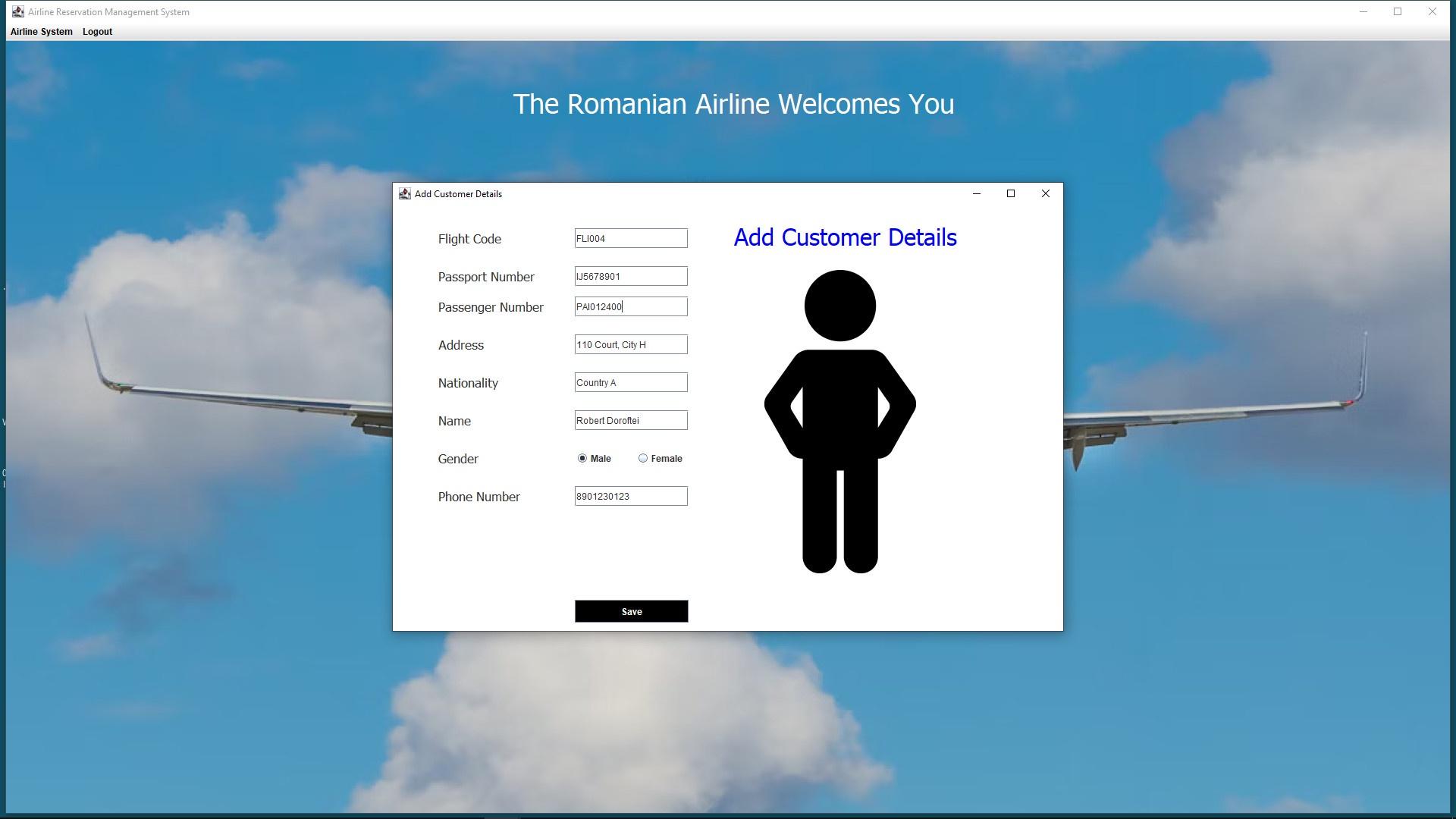Viewport: 1456px width, 819px height.
Task: Open the Airline System menu
Action: point(41,31)
